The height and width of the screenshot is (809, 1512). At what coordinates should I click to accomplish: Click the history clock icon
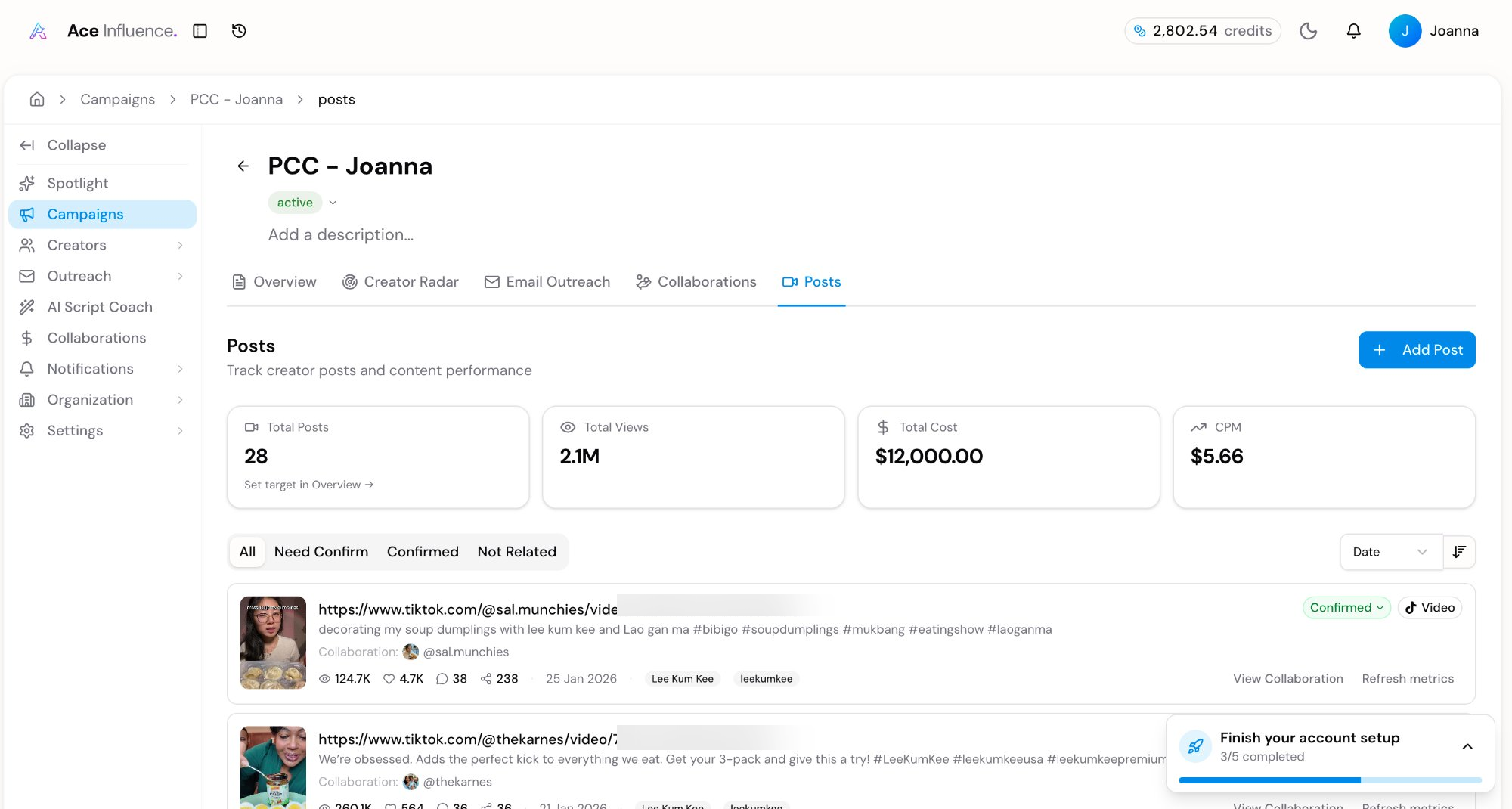pyautogui.click(x=239, y=31)
